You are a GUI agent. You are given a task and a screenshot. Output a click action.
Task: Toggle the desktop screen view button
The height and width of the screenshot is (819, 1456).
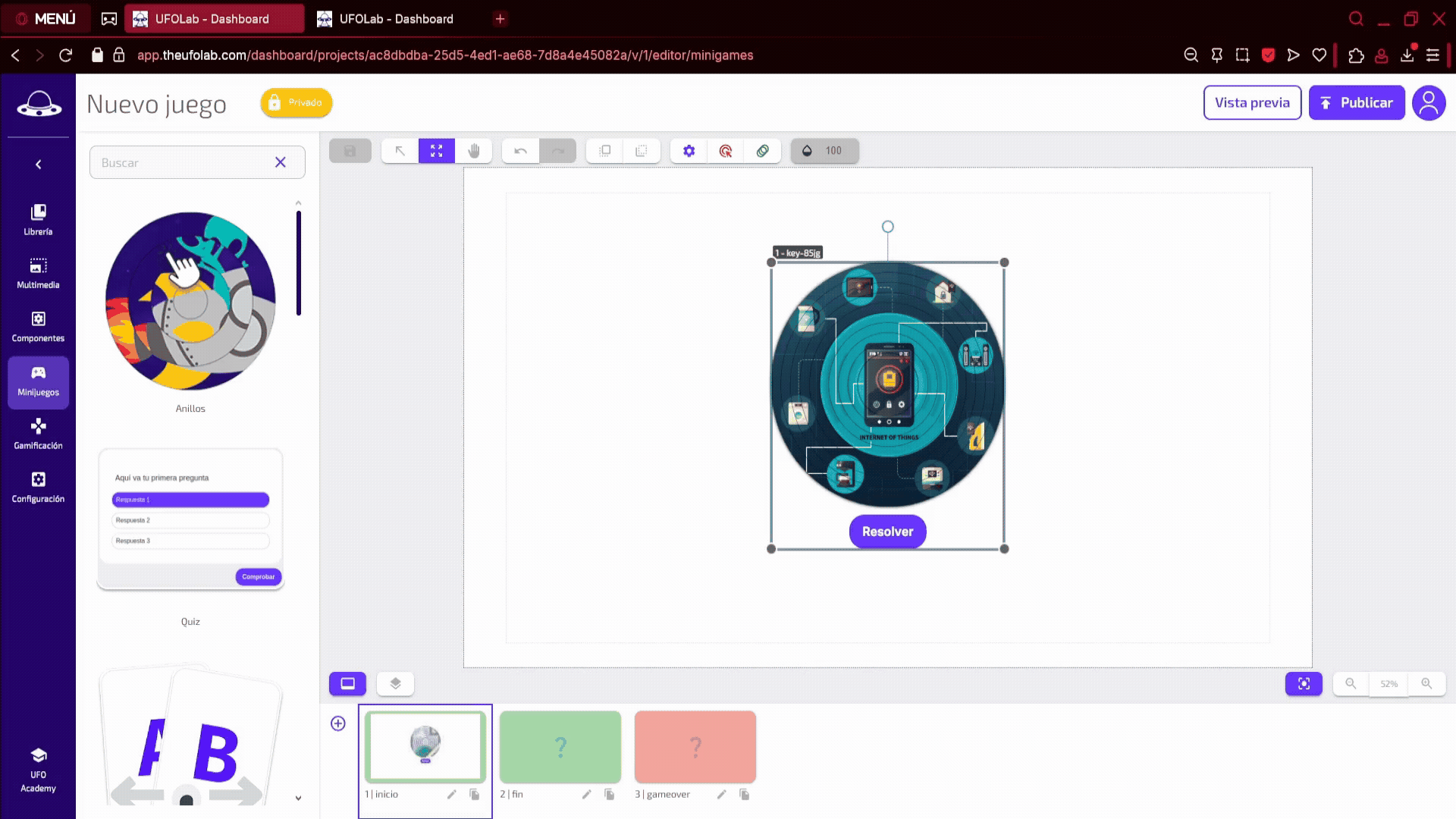(x=347, y=683)
